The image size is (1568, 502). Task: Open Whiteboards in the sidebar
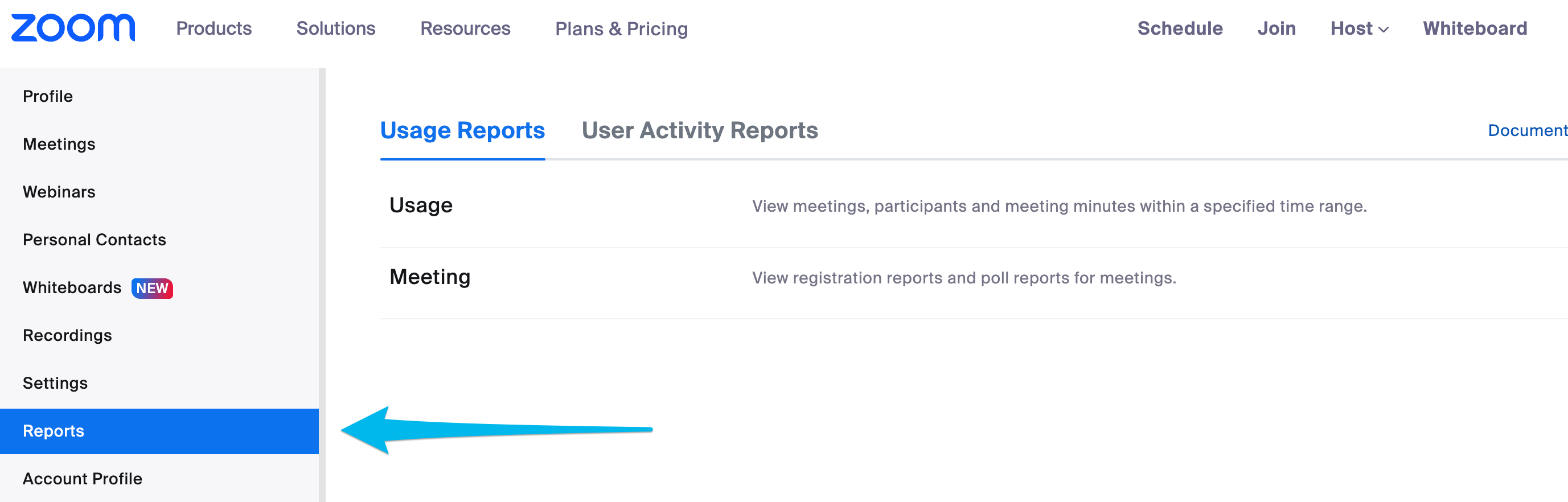tap(72, 287)
